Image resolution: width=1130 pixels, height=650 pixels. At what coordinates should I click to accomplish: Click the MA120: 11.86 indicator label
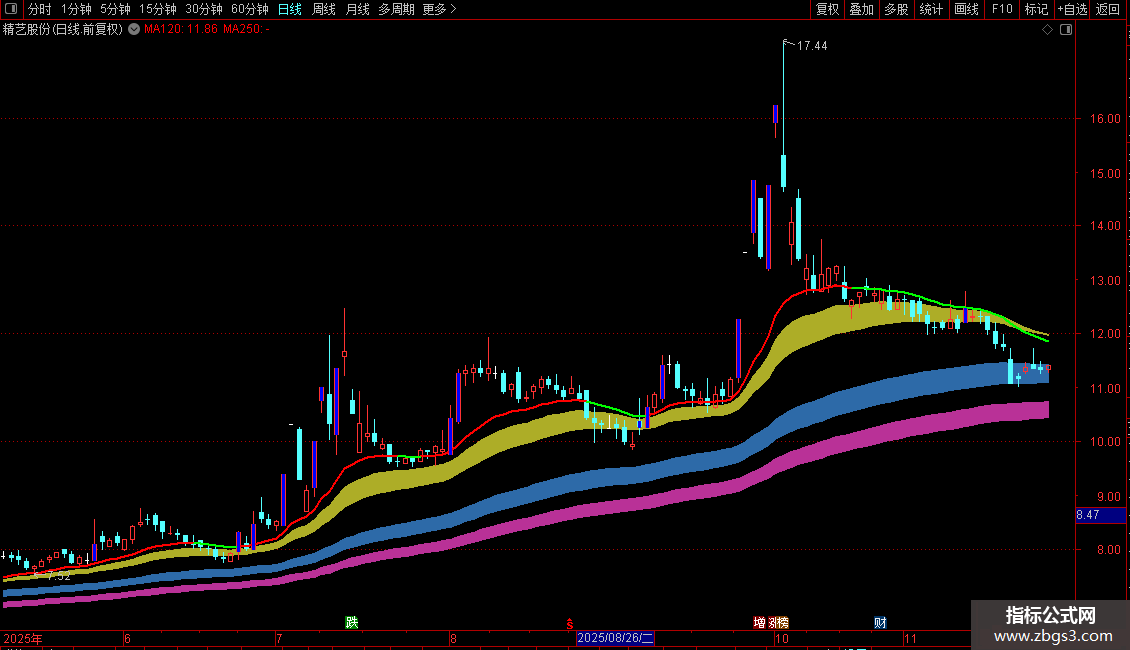181,29
